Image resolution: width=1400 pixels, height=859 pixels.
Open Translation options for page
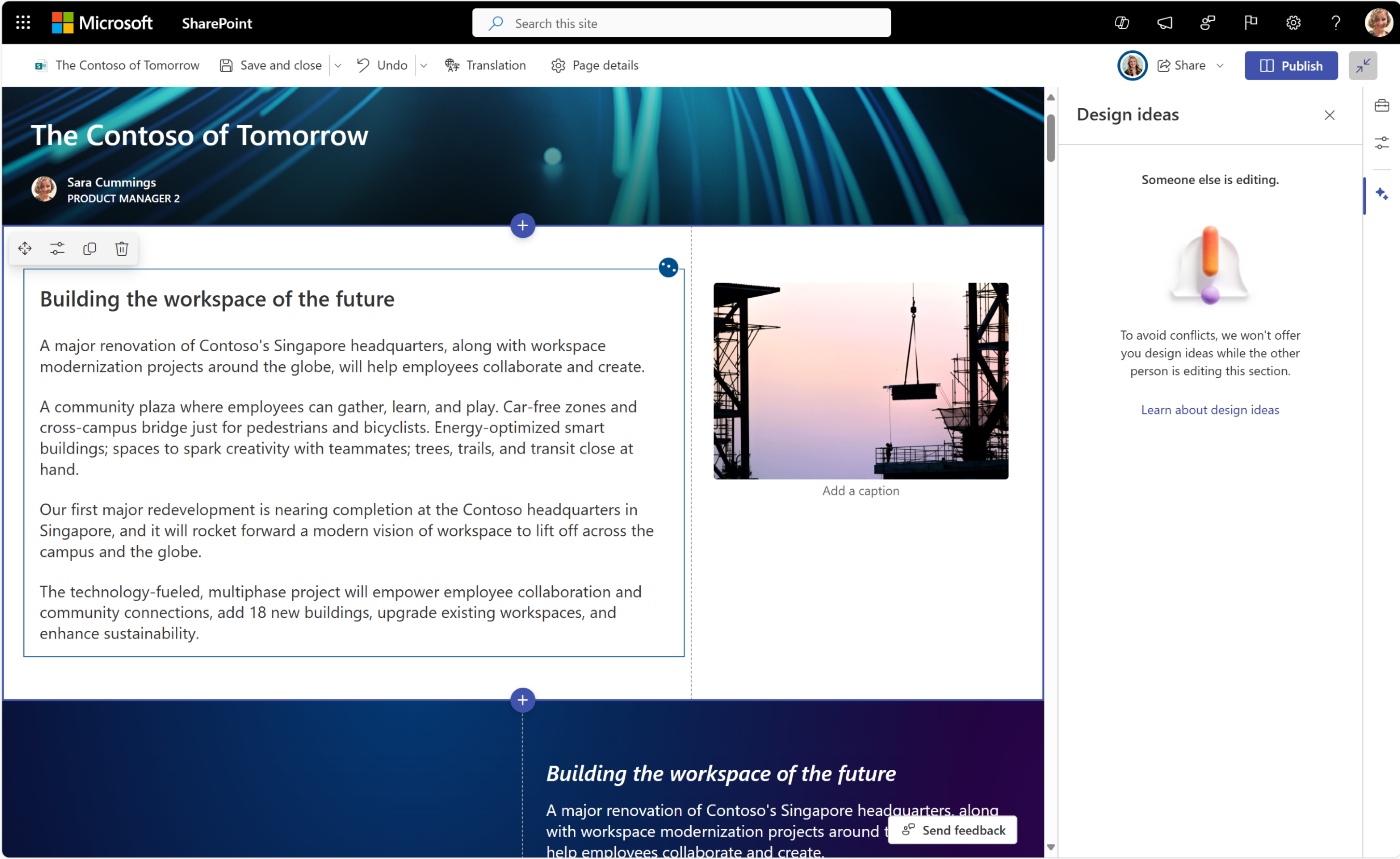tap(486, 66)
